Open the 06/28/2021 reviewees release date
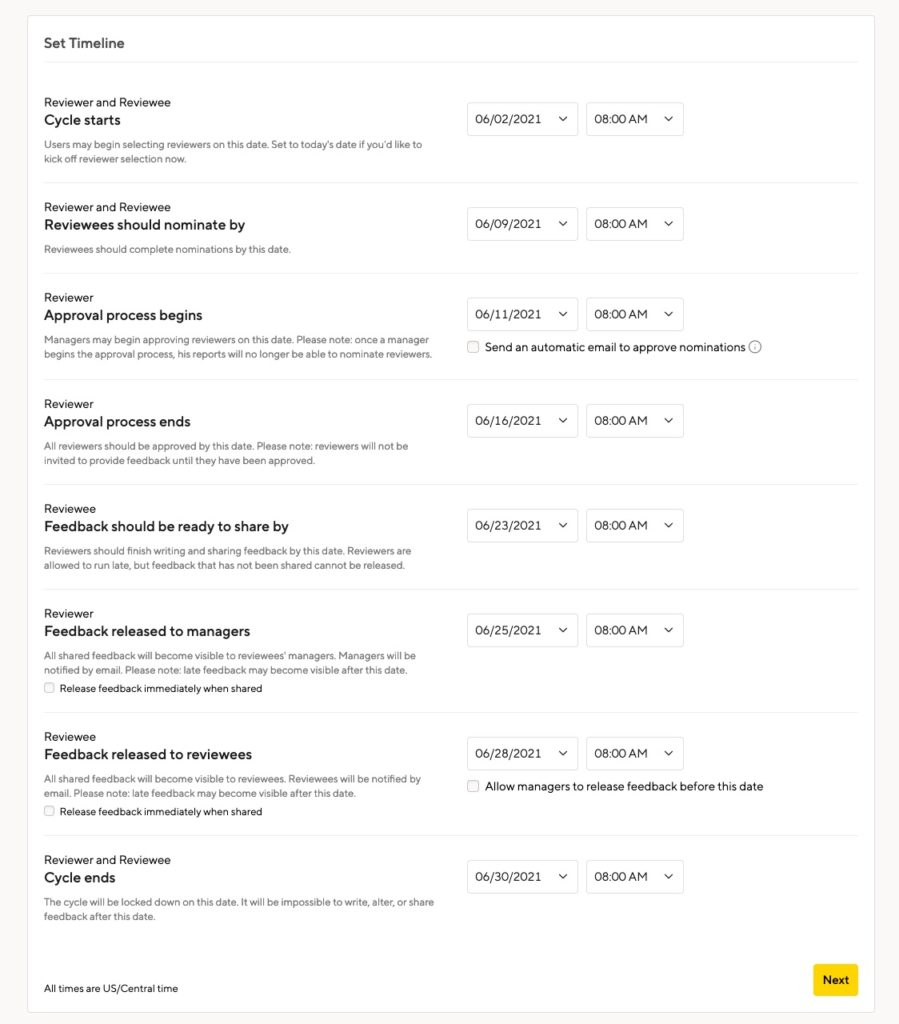Screen dimensions: 899x1024 (522, 754)
